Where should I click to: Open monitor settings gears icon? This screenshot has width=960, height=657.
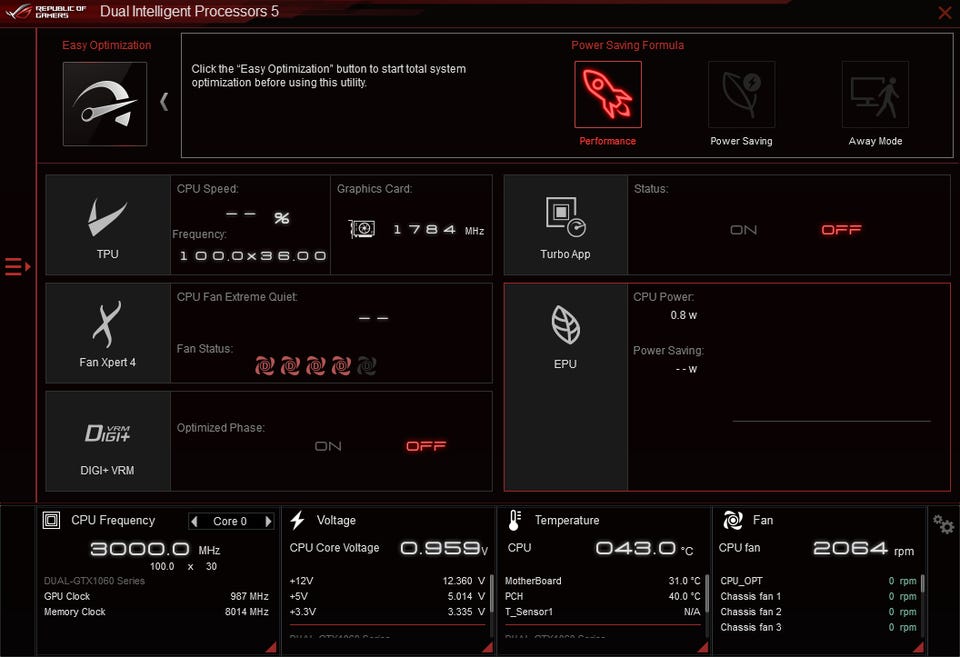(943, 524)
